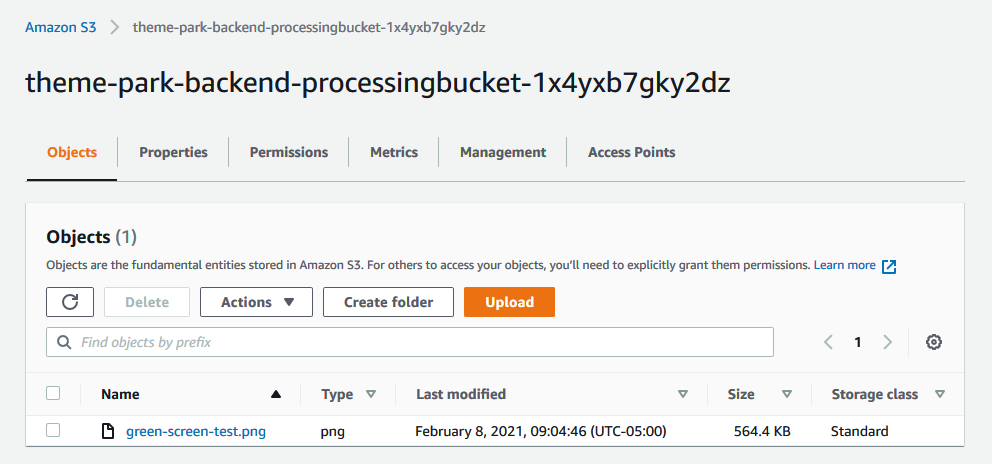992x464 pixels.
Task: Click the search magnifier icon in prefix field
Action: click(63, 342)
